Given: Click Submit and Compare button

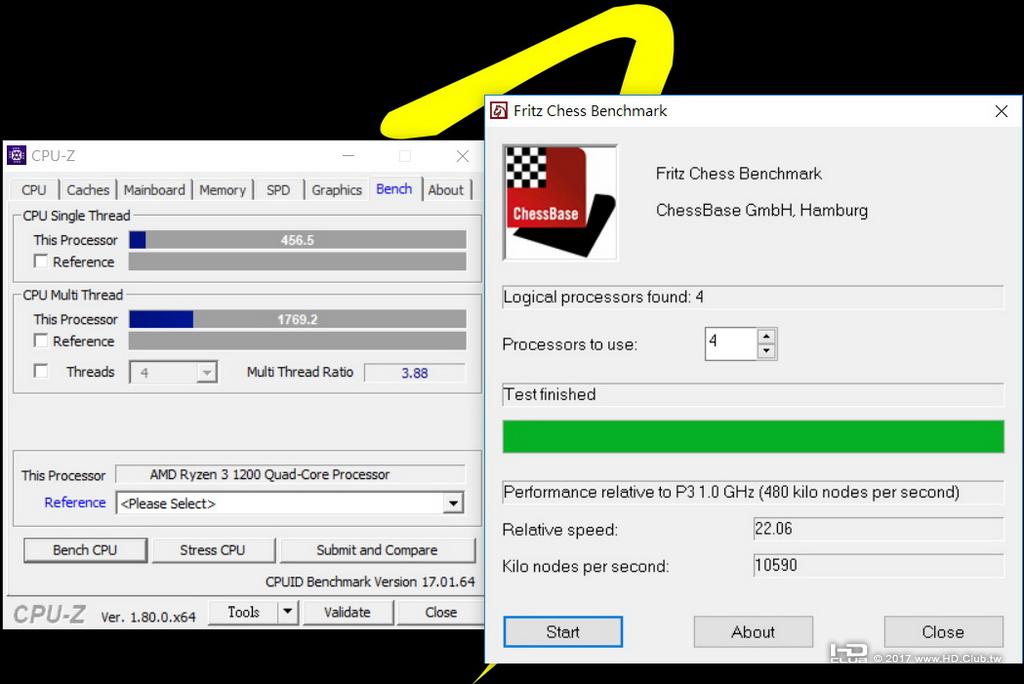Looking at the screenshot, I should coord(377,550).
